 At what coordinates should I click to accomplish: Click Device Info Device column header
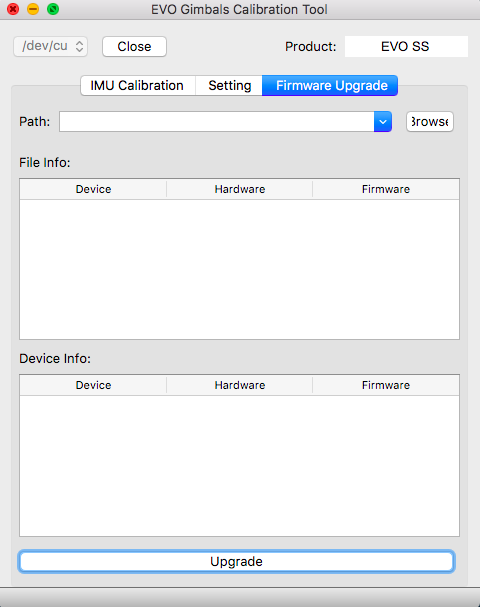coord(93,385)
